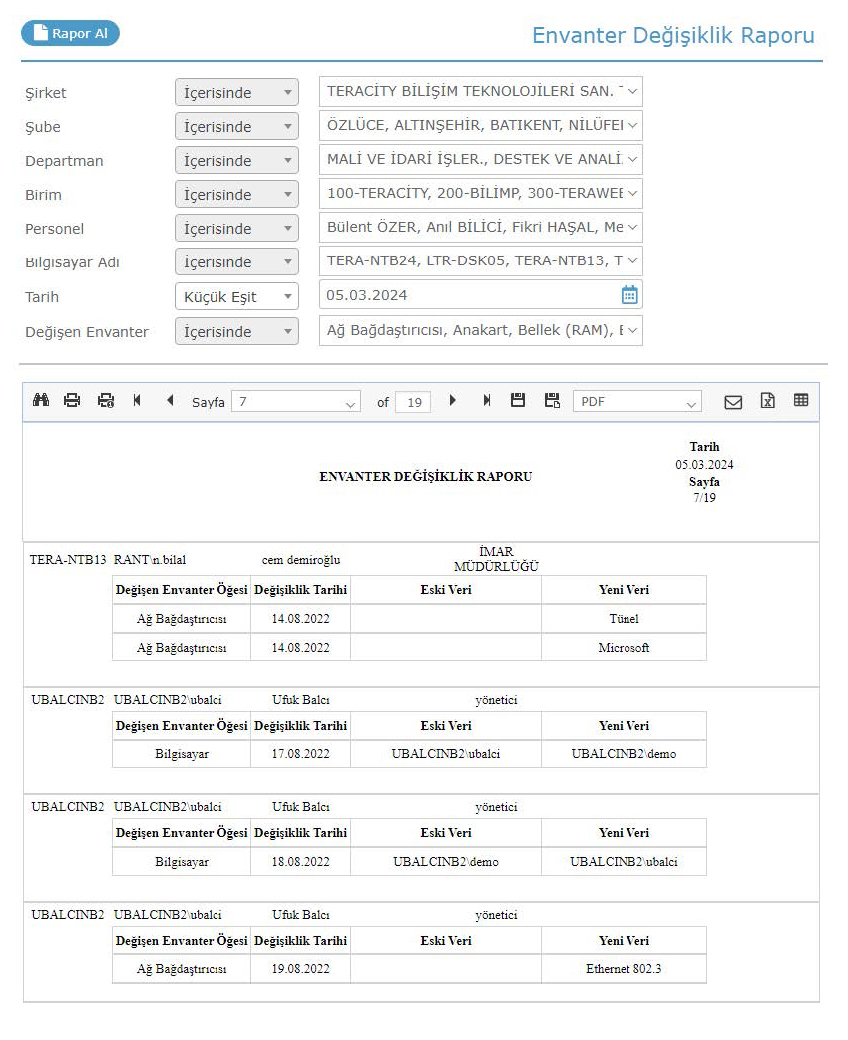848x1040 pixels.
Task: Open the find binoculars tool in report toolbar
Action: [41, 400]
